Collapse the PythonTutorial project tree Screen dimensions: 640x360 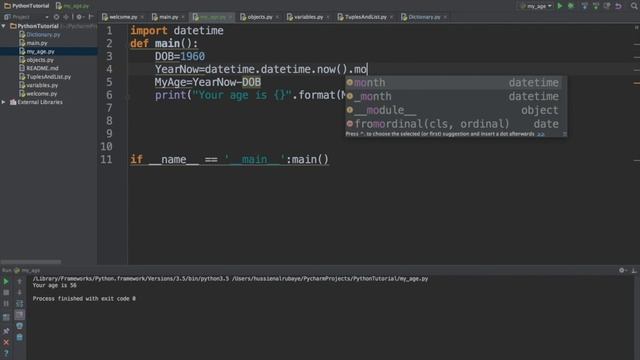tap(4, 26)
